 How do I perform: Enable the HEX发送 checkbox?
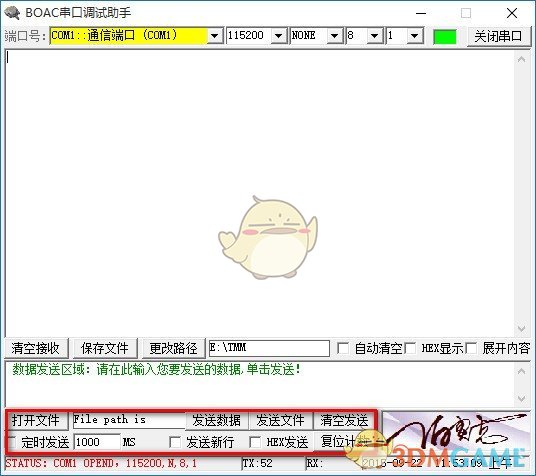255,442
